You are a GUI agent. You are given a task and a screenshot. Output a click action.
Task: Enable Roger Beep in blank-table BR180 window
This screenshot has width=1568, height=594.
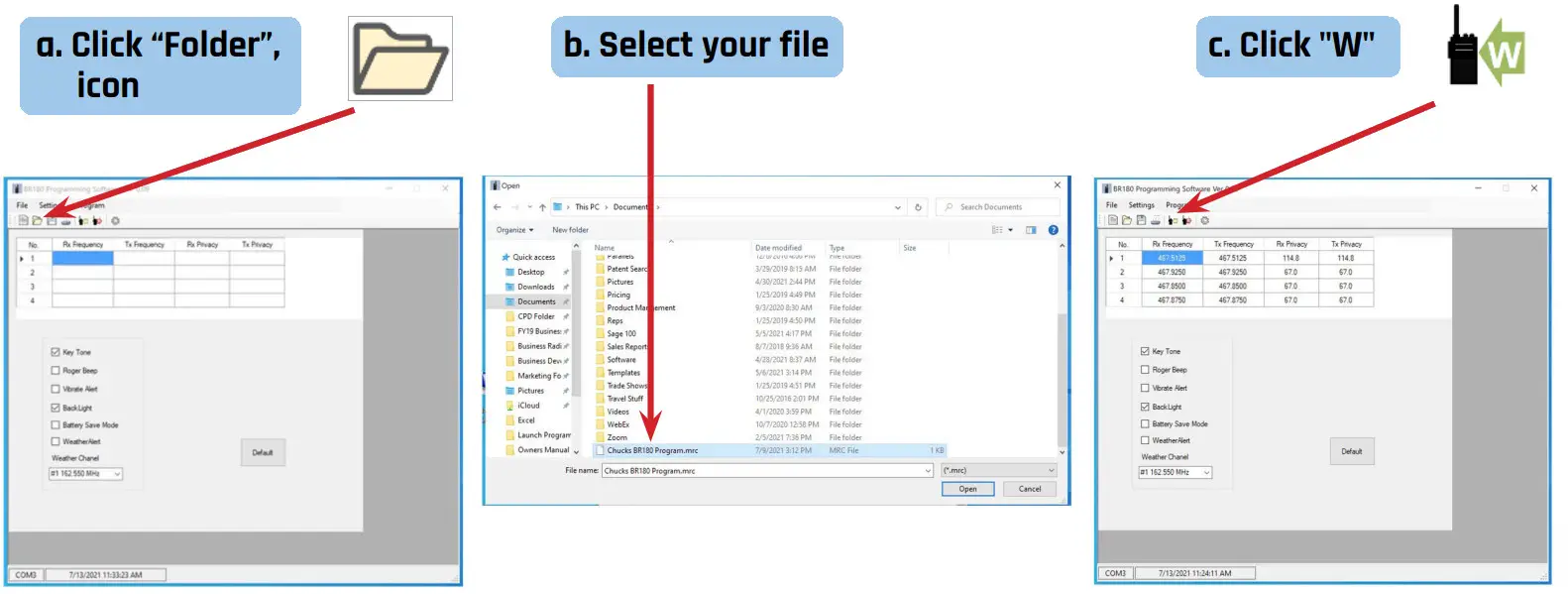click(x=56, y=371)
